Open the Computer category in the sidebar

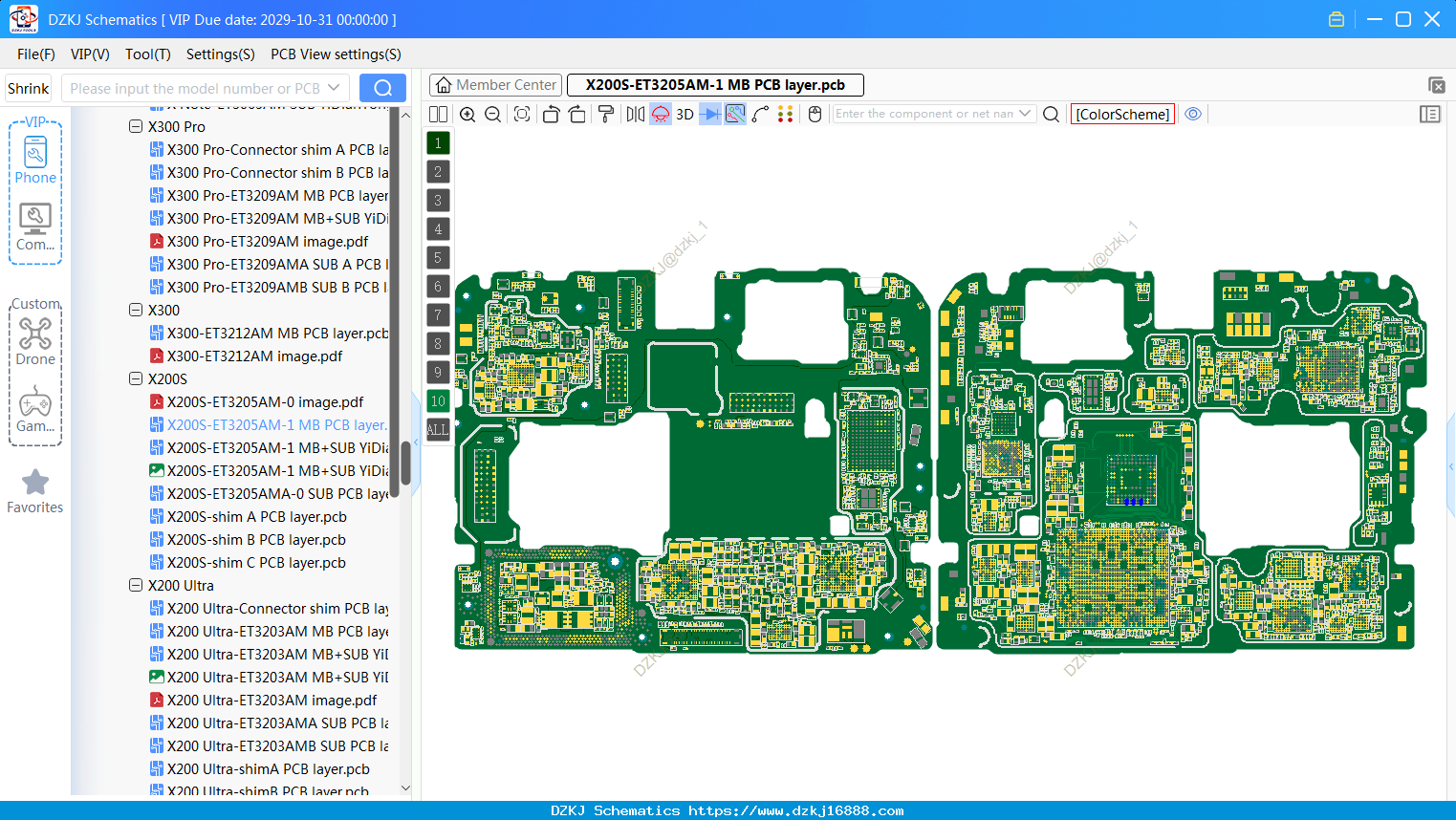(x=35, y=227)
